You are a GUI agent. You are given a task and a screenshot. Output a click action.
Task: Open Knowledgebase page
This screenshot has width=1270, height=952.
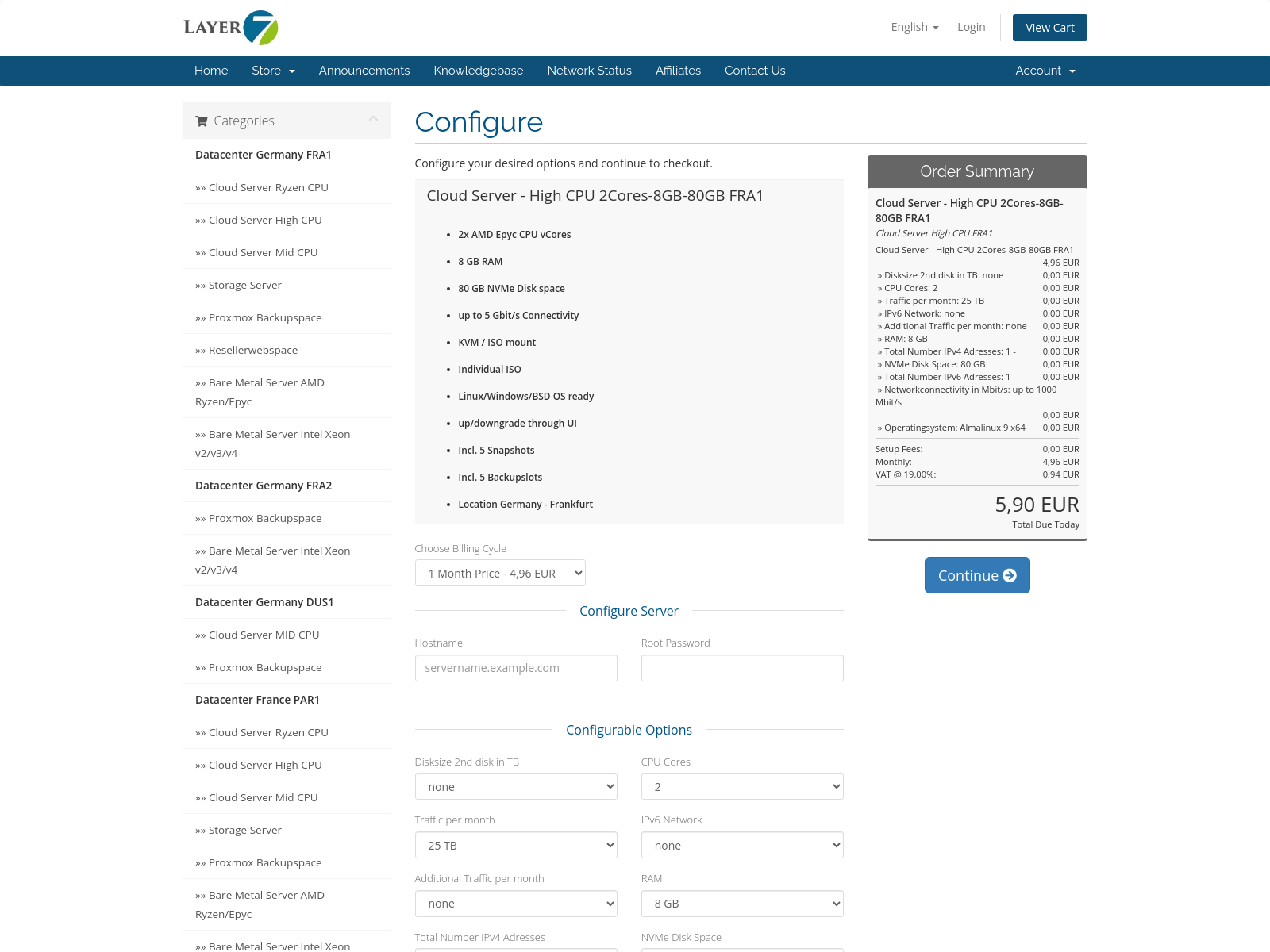tap(479, 71)
